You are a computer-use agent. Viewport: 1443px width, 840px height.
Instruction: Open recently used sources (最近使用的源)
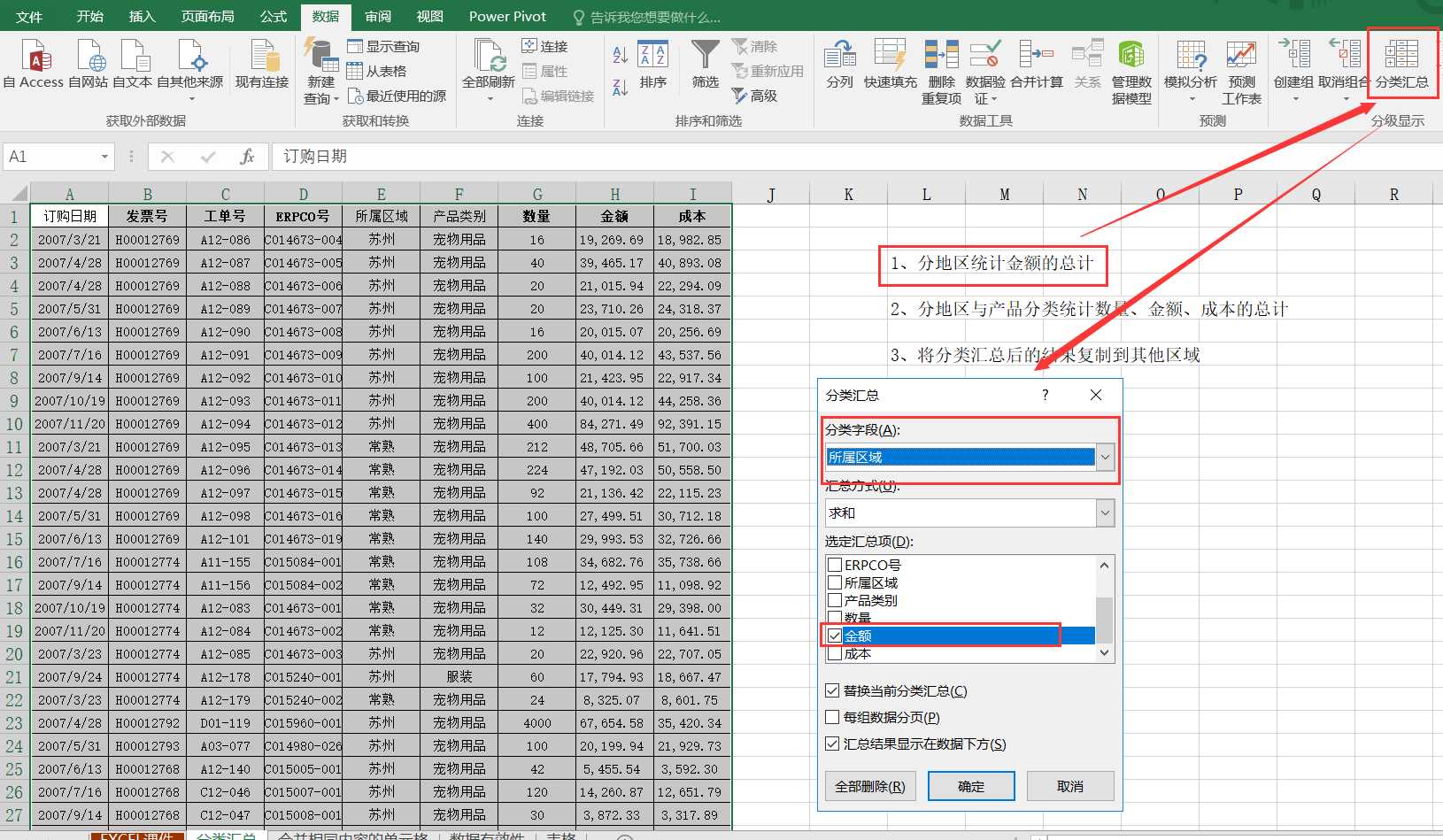coord(397,96)
